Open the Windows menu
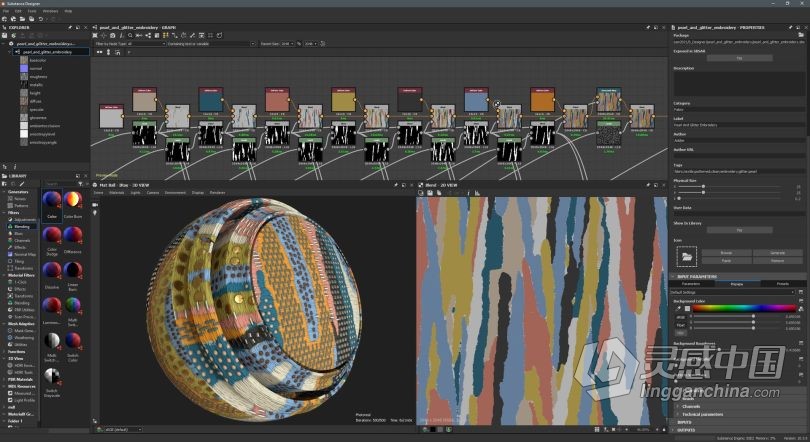 [x=50, y=11]
